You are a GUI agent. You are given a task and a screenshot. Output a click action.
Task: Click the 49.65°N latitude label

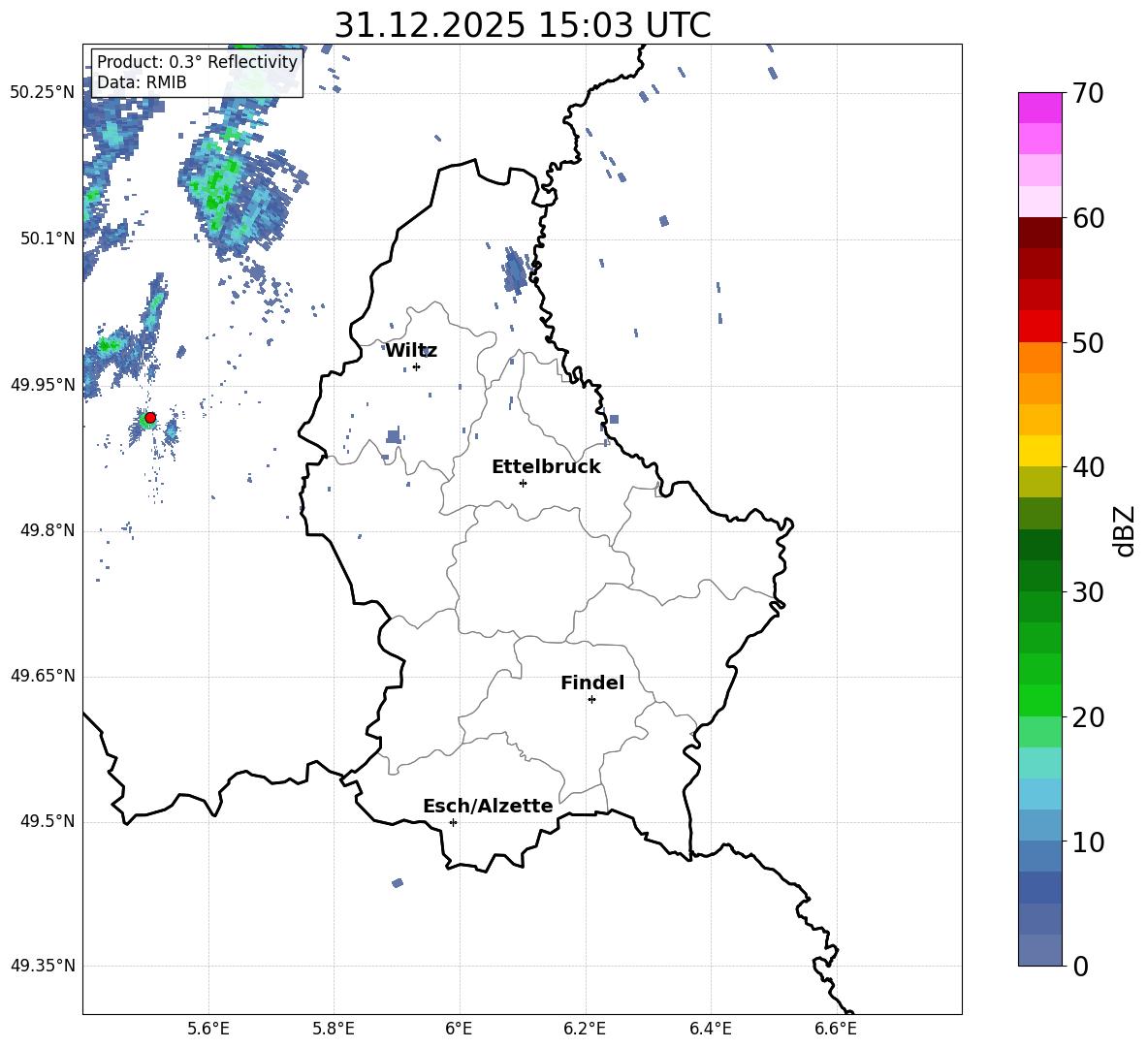point(43,676)
